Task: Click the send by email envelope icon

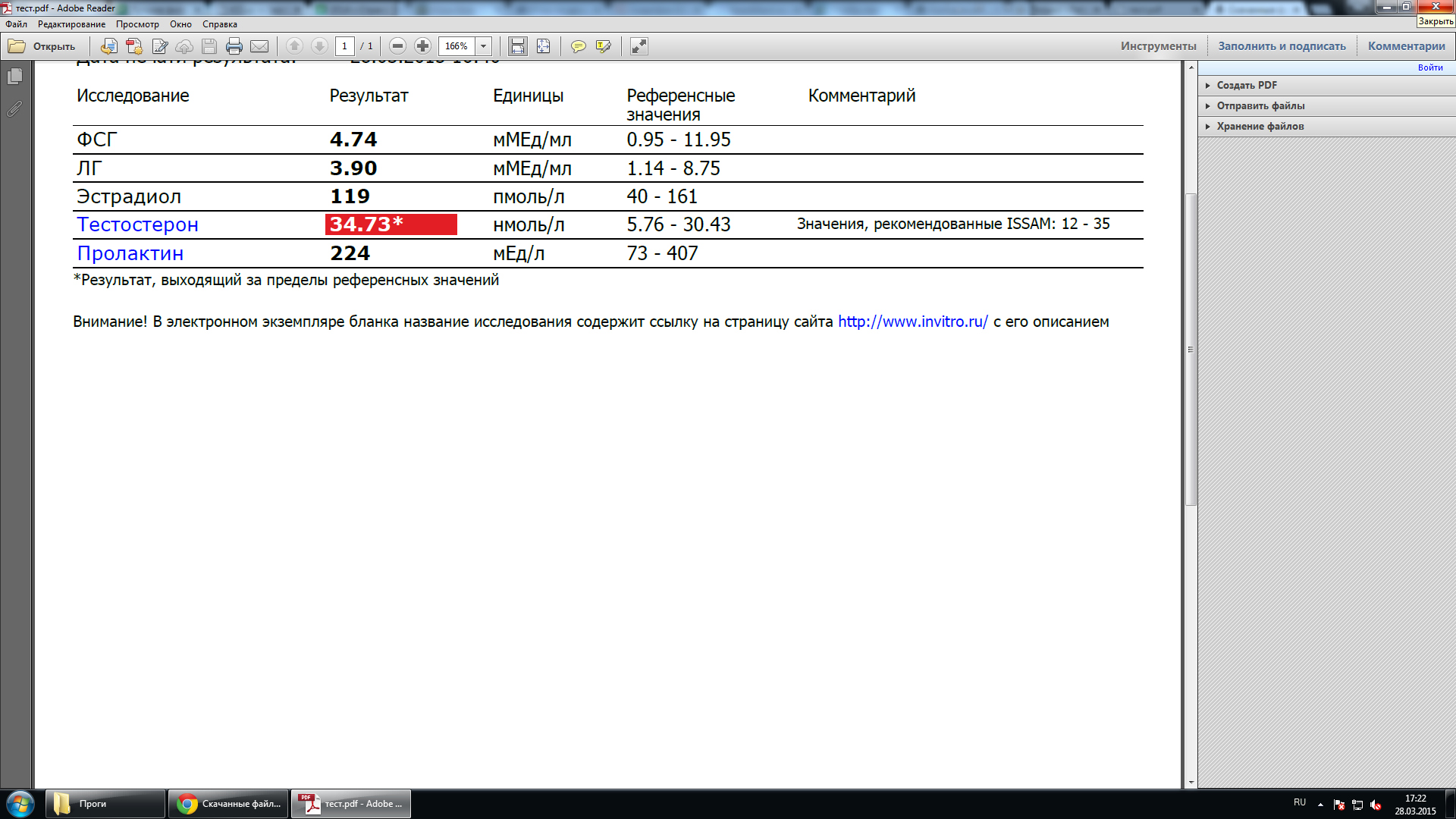Action: tap(259, 46)
